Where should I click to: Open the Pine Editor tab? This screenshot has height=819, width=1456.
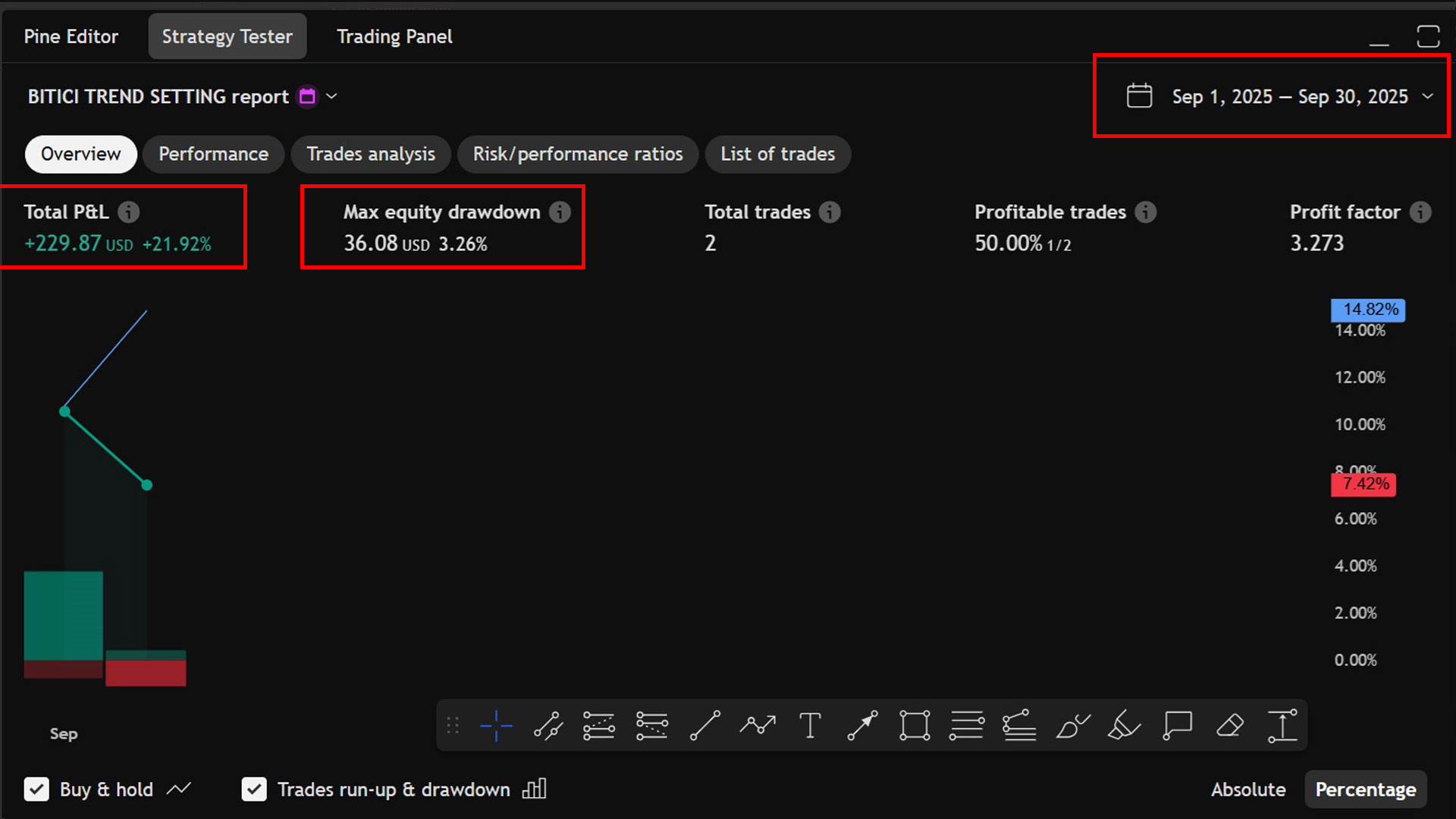pyautogui.click(x=71, y=36)
